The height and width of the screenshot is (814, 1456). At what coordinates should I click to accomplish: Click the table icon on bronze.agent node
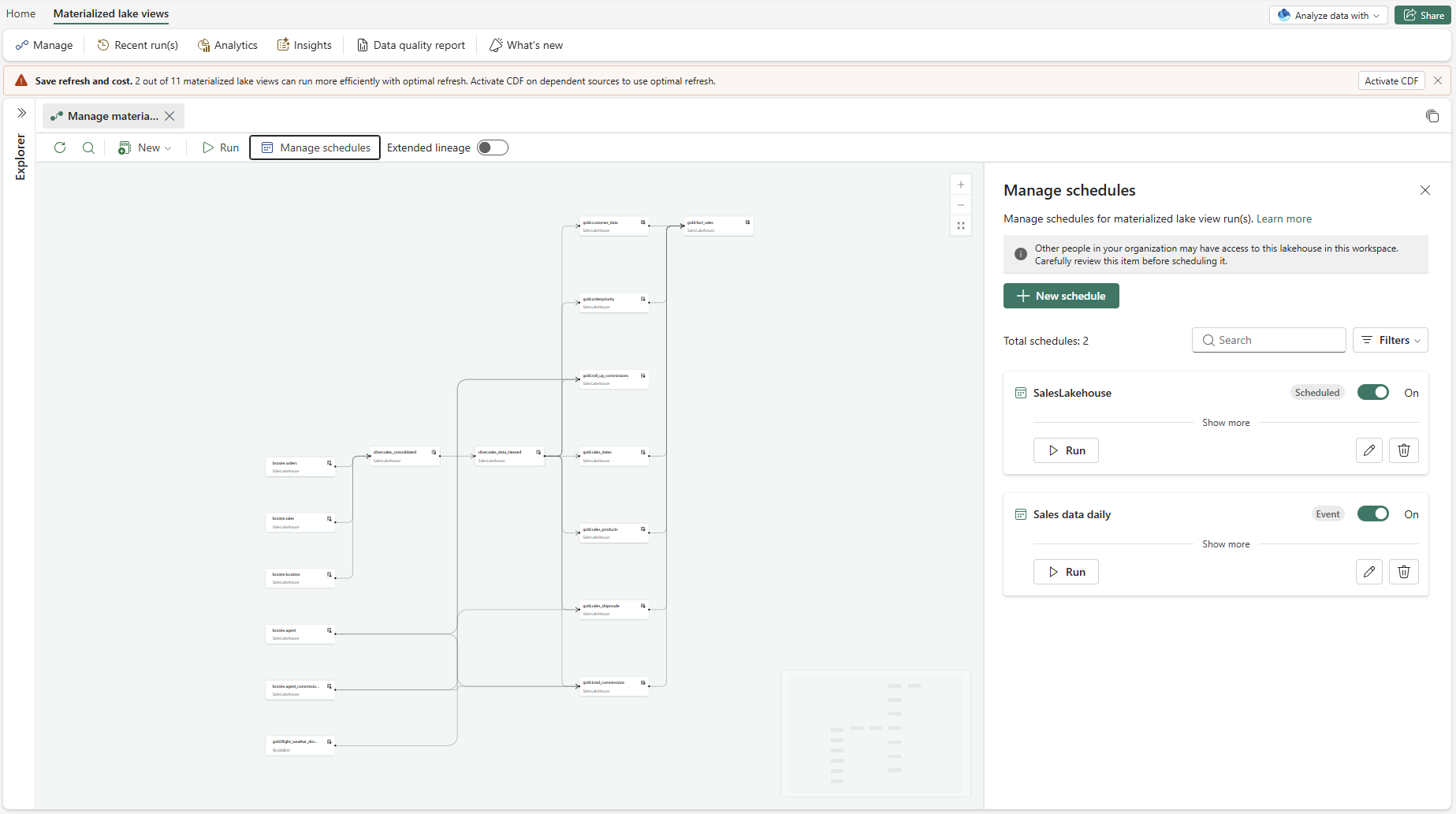(330, 630)
